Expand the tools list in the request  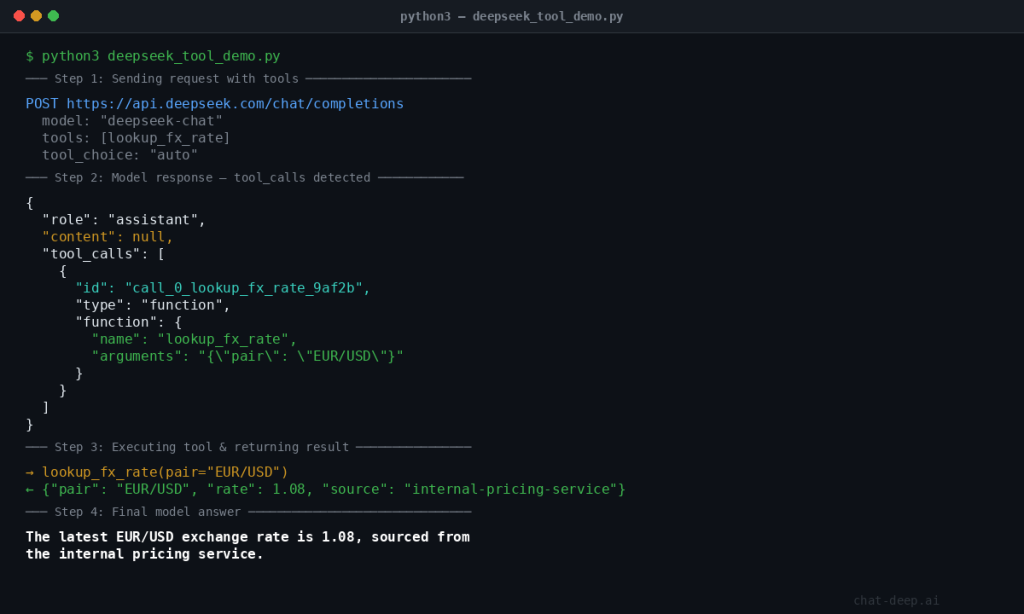[103, 137]
